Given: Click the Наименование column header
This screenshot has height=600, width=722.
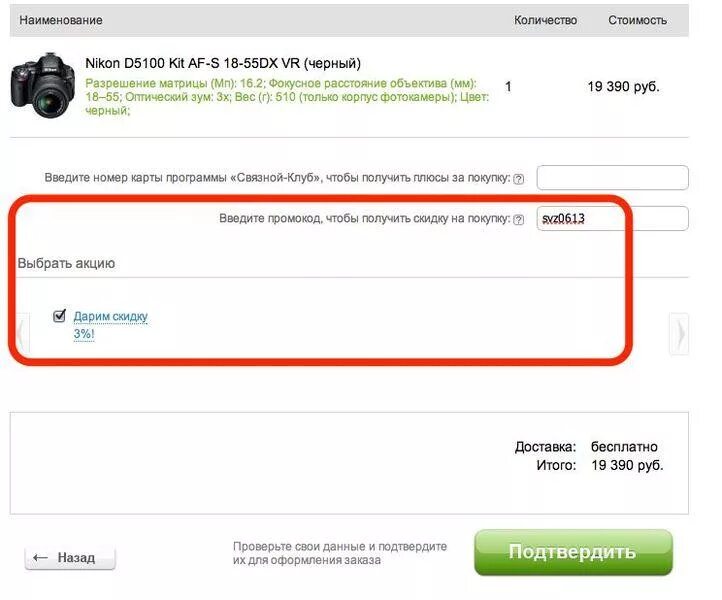Looking at the screenshot, I should click(61, 20).
